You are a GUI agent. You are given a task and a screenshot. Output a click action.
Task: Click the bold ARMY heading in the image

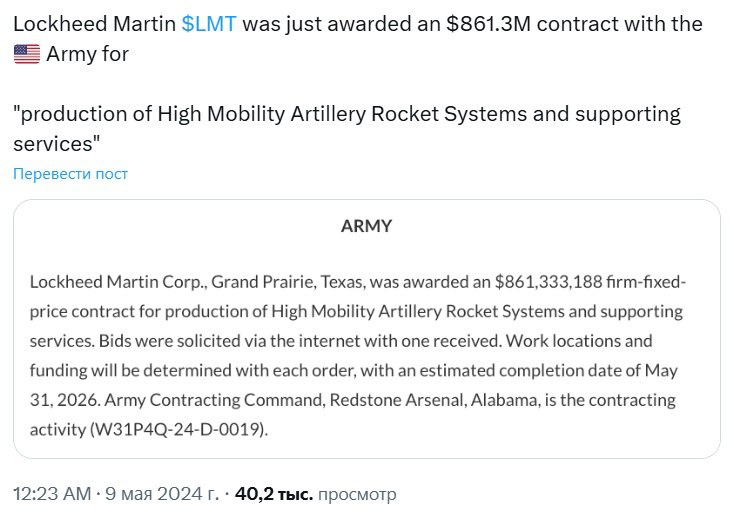point(366,226)
